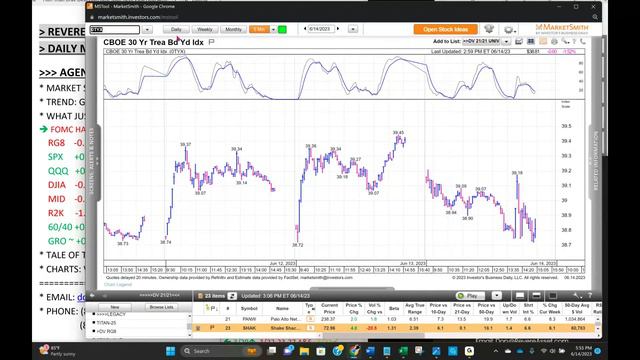Click the list icon left of 23 Items
This screenshot has height=360, width=640.
(x=200, y=296)
